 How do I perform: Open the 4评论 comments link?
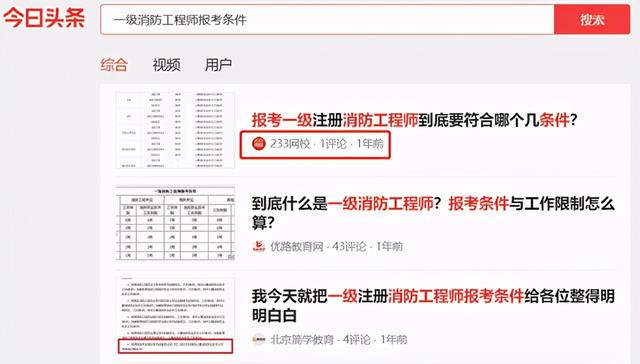(357, 339)
